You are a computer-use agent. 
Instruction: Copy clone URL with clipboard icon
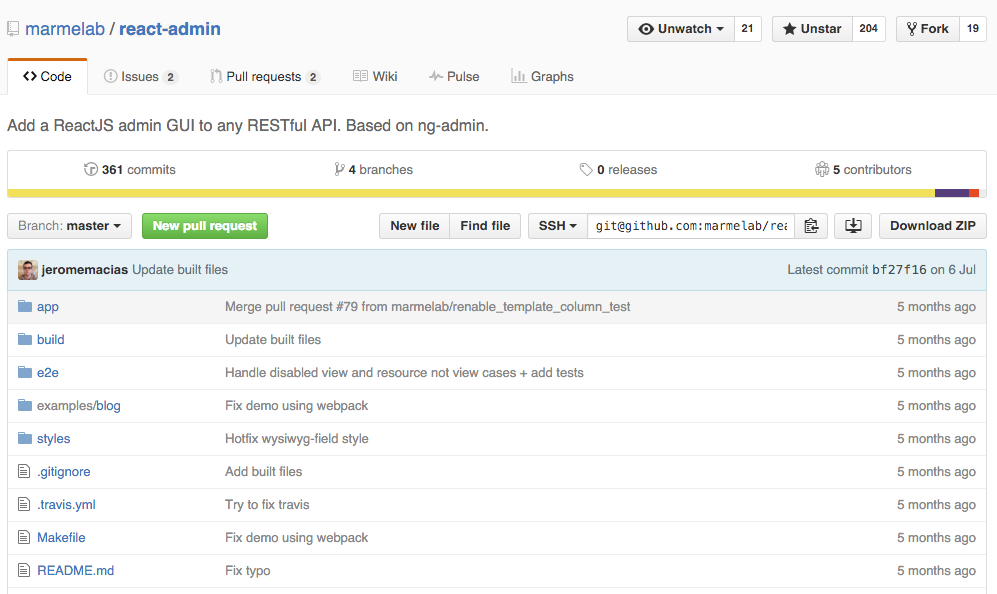811,226
